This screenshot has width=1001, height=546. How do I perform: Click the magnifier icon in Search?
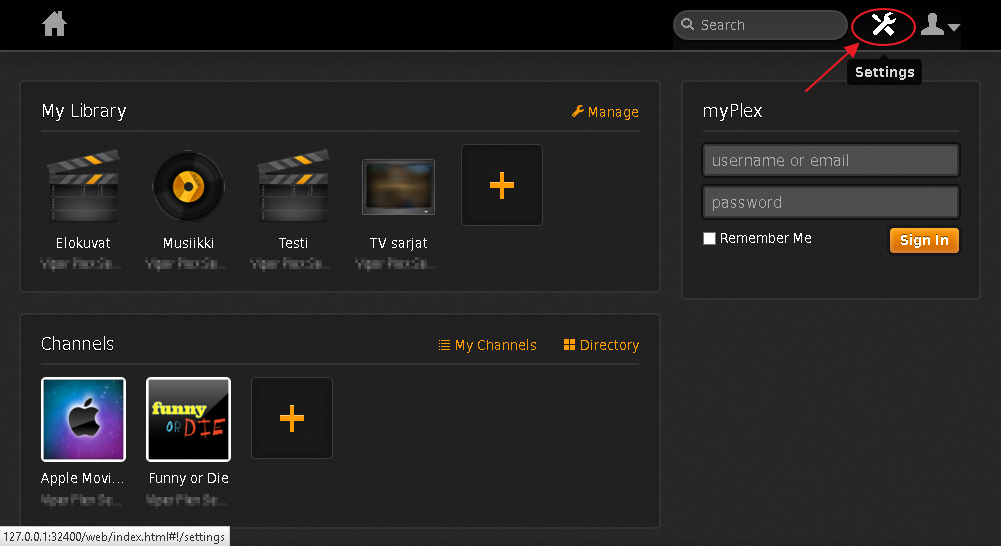click(687, 25)
